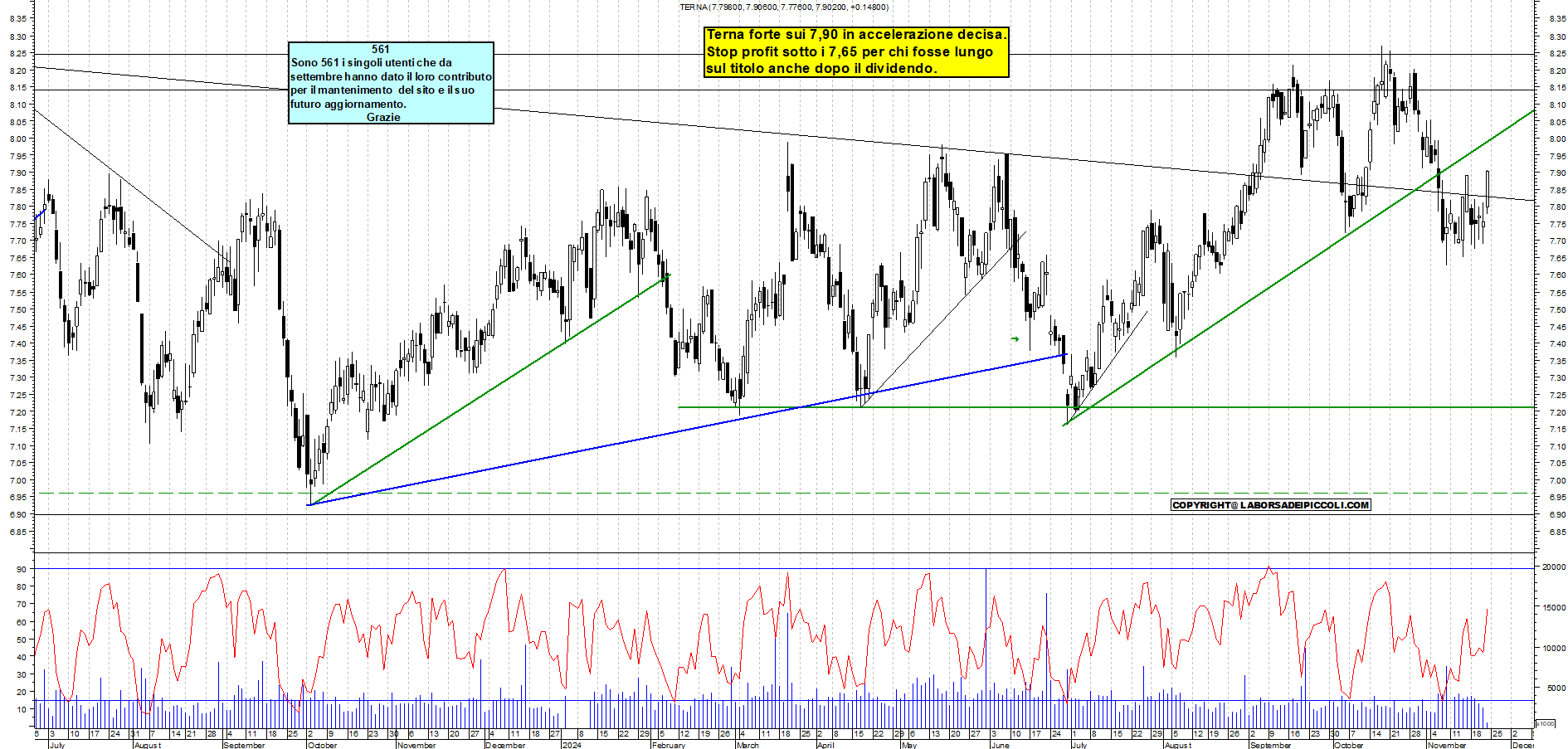Click the 'December' month label
Image resolution: width=1568 pixels, height=749 pixels.
point(505,745)
